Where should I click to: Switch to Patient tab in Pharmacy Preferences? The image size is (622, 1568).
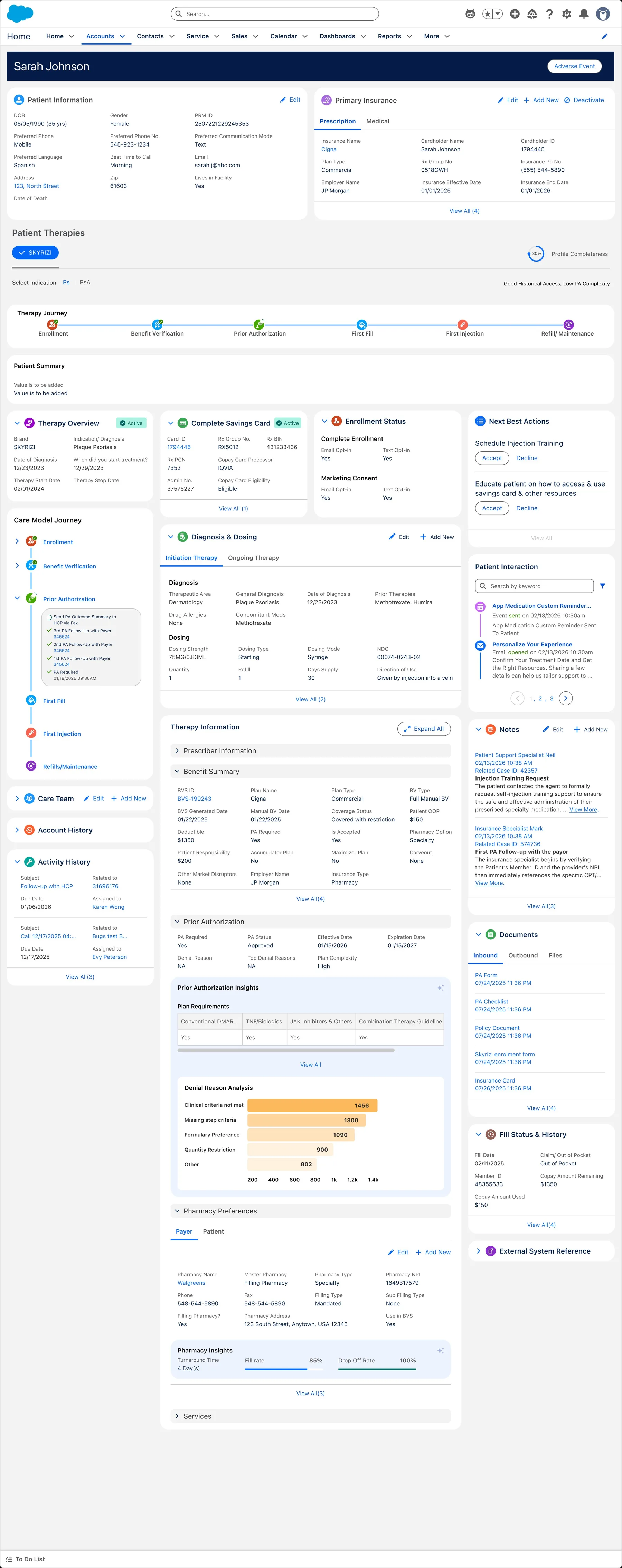[214, 1231]
